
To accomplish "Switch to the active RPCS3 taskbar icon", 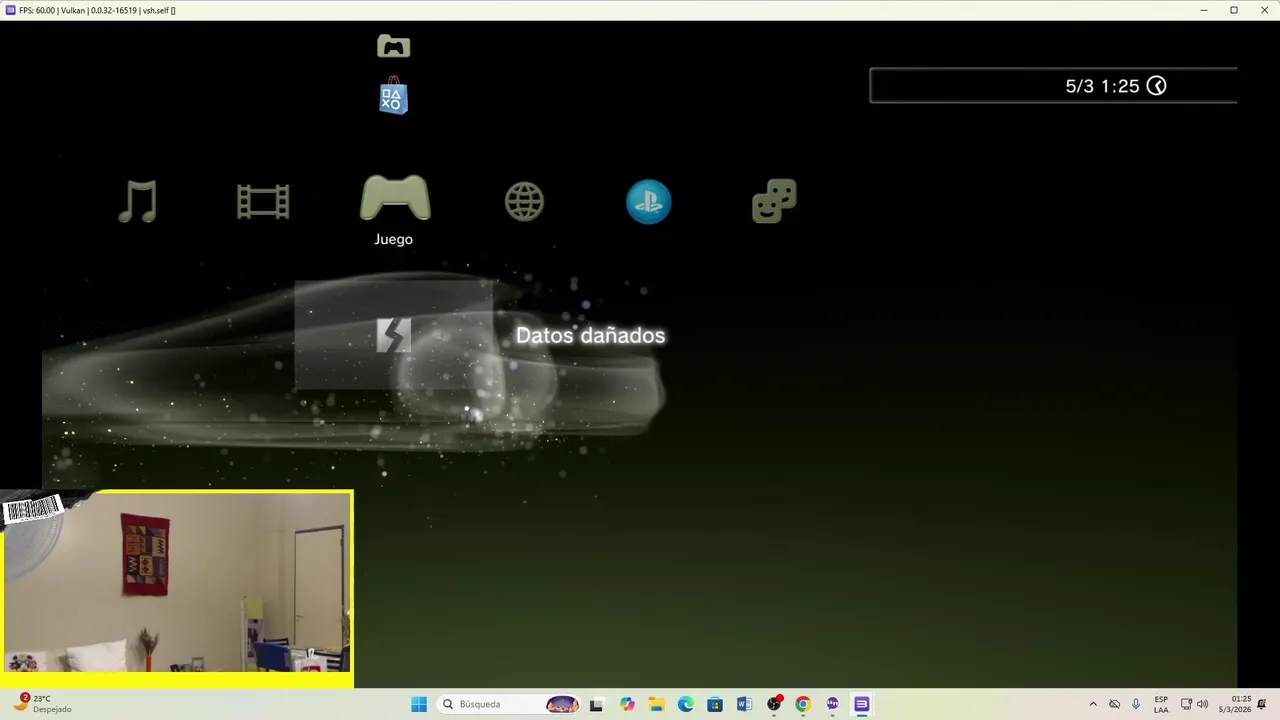I will pos(861,704).
